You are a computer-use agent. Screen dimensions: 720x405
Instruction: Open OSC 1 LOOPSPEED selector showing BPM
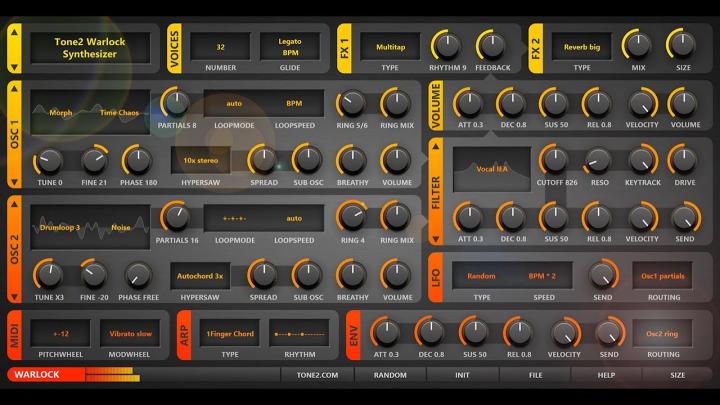click(294, 104)
